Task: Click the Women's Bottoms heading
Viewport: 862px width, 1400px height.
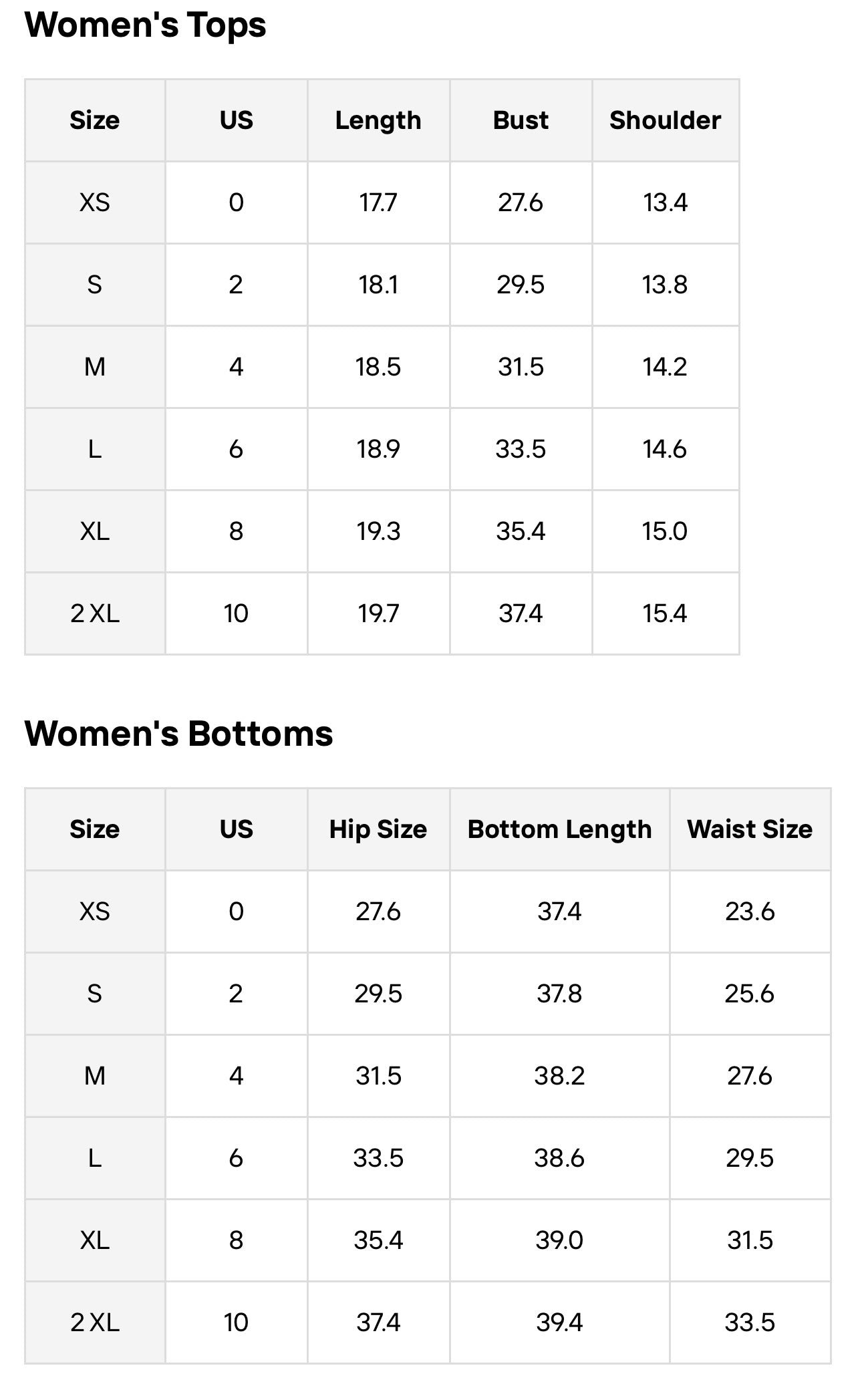Action: tap(178, 734)
